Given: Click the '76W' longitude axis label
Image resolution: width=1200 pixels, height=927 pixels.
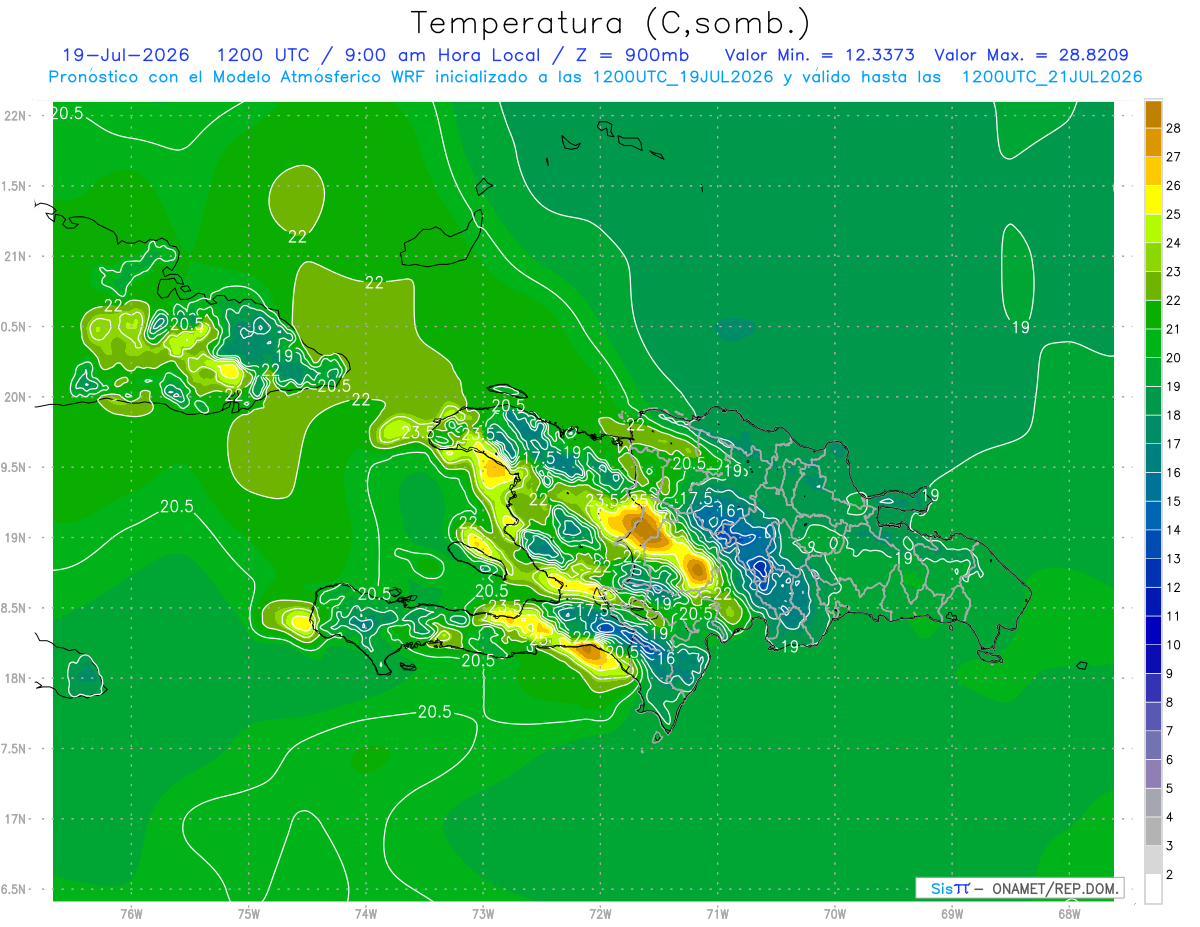Looking at the screenshot, I should pyautogui.click(x=131, y=913).
